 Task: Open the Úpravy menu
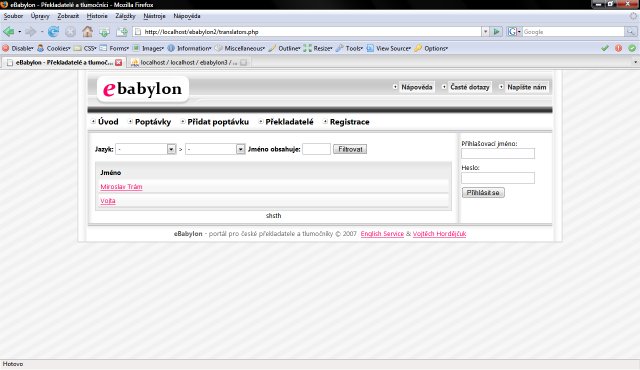40,16
